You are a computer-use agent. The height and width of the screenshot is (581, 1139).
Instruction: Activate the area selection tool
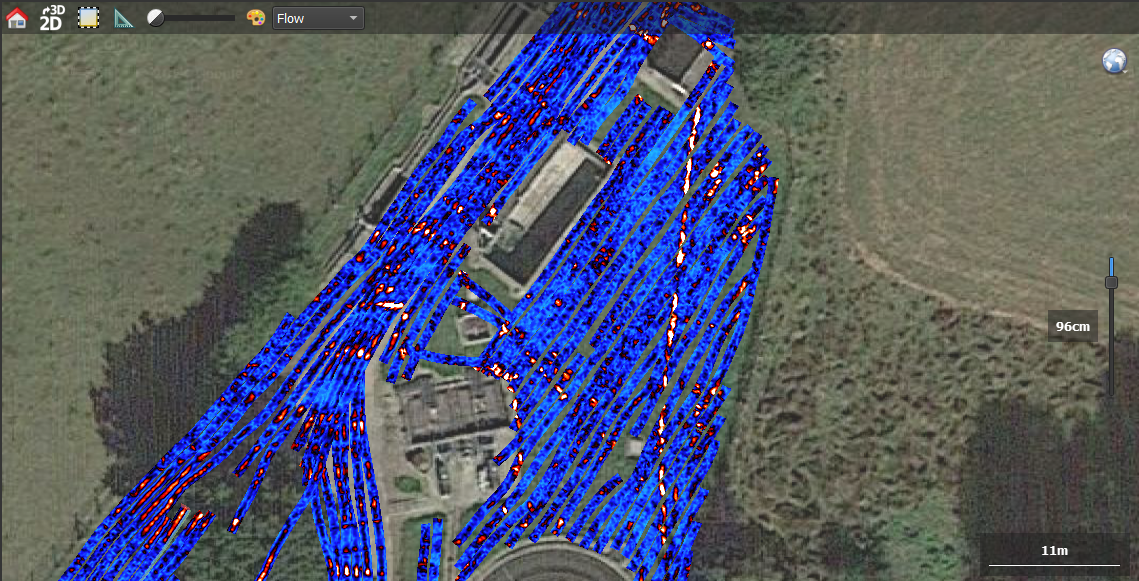[89, 17]
